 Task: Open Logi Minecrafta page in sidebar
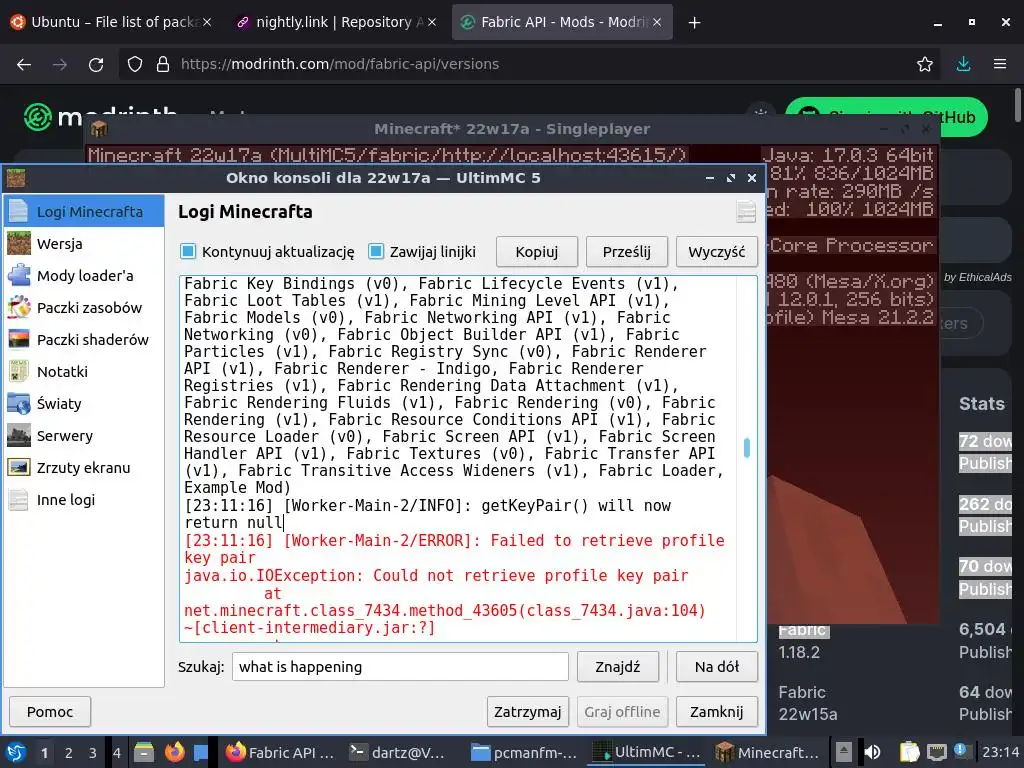pyautogui.click(x=84, y=212)
